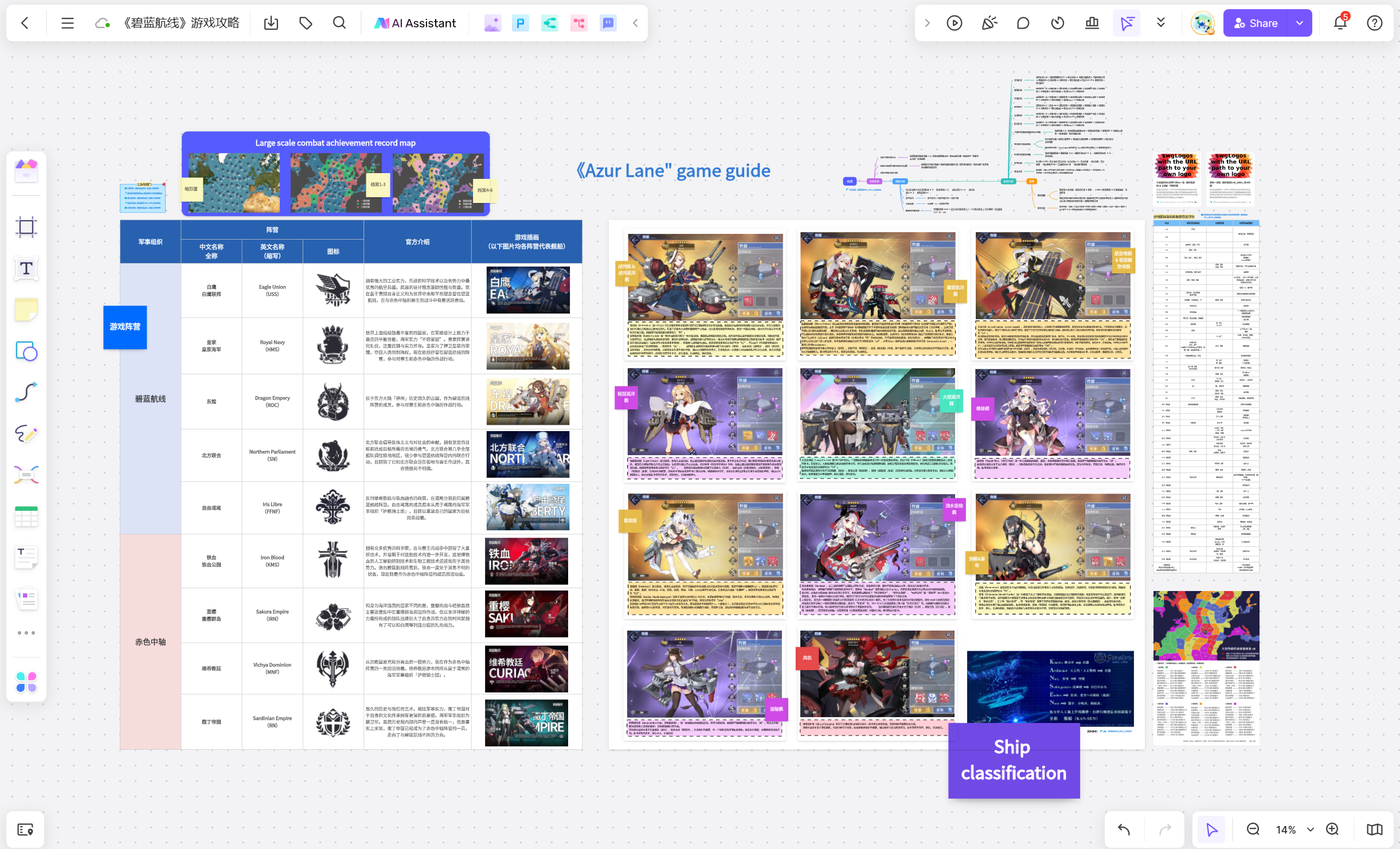Click the Sakura Empire (IRN) cell

[x=272, y=615]
